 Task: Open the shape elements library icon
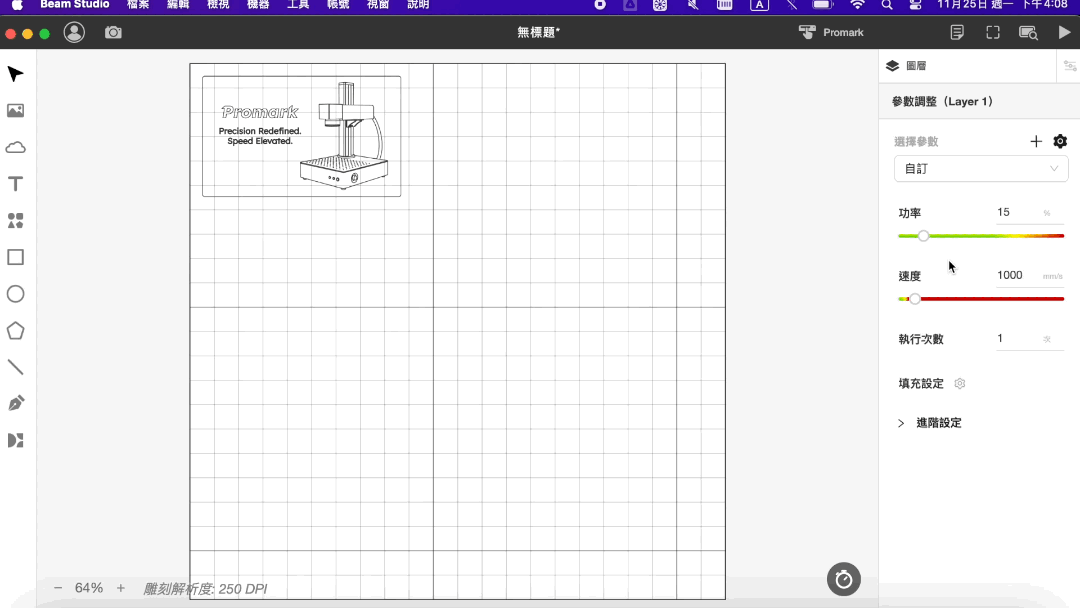pyautogui.click(x=15, y=220)
